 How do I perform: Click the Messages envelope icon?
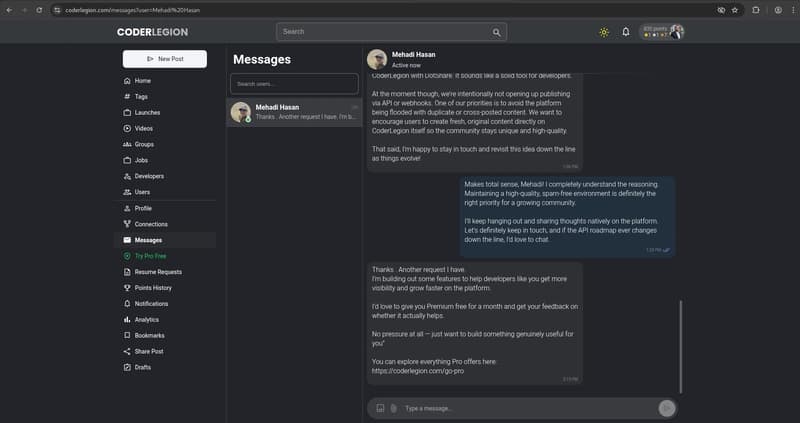(127, 240)
